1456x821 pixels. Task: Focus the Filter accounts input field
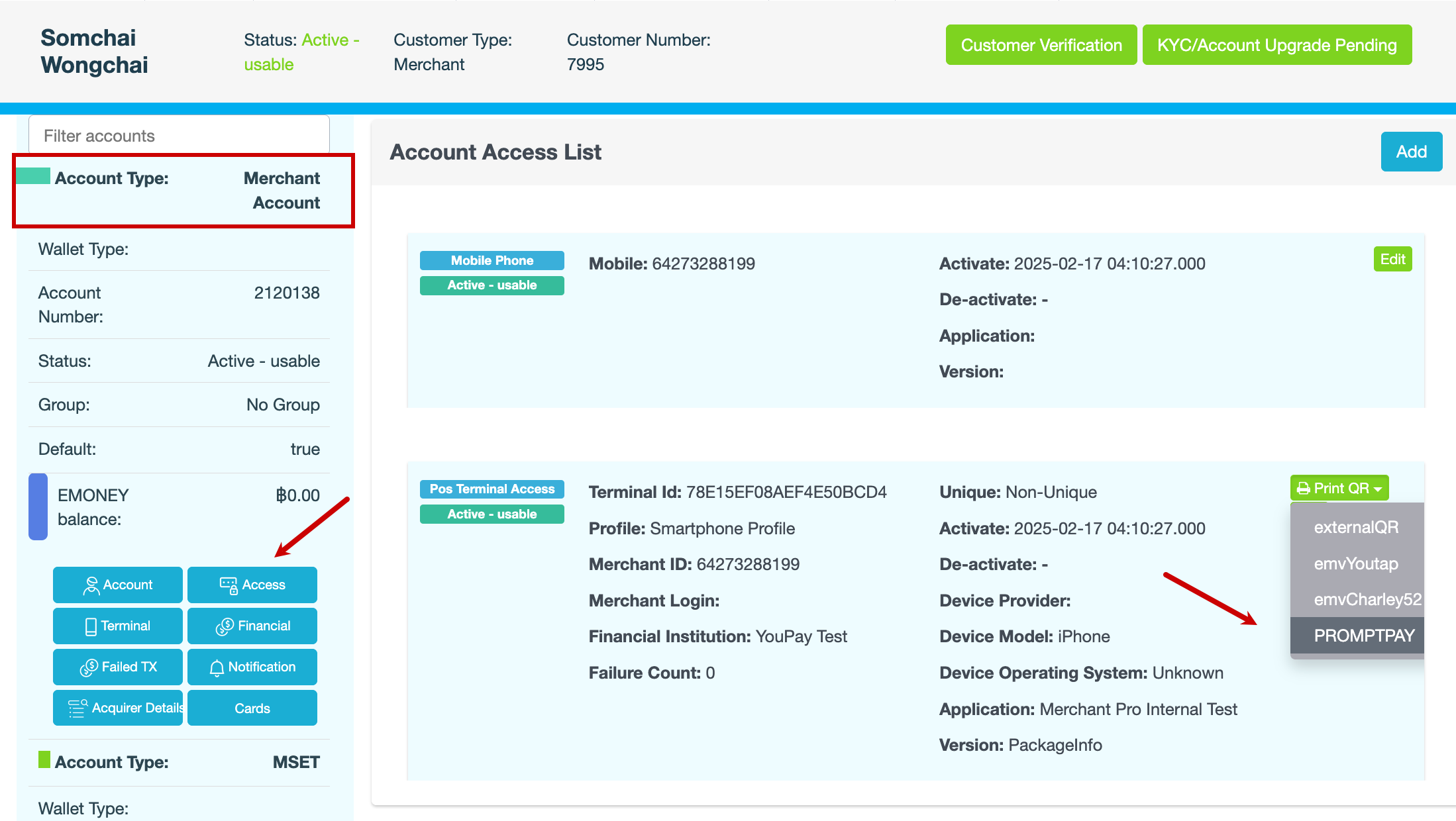179,136
